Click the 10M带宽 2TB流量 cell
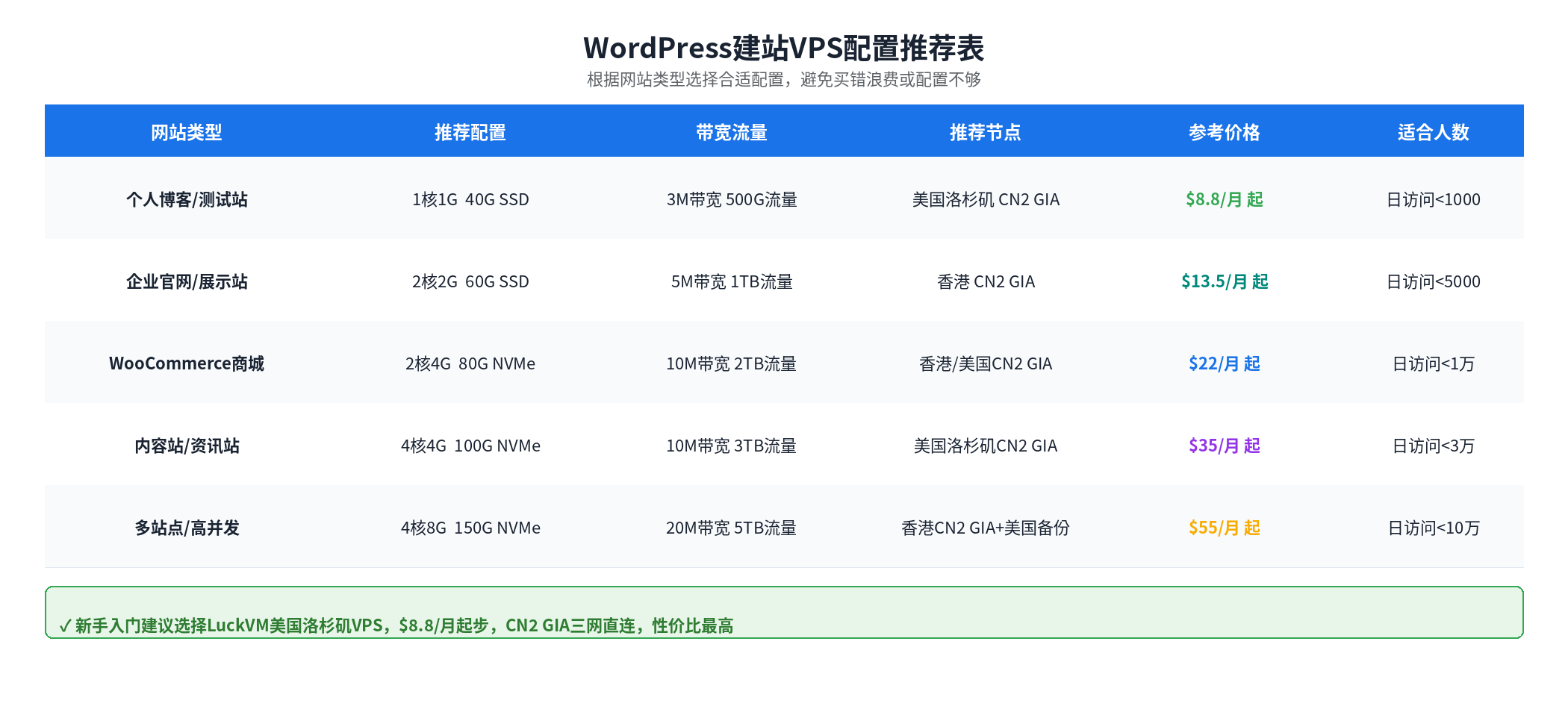The height and width of the screenshot is (709, 1568). pos(732,363)
